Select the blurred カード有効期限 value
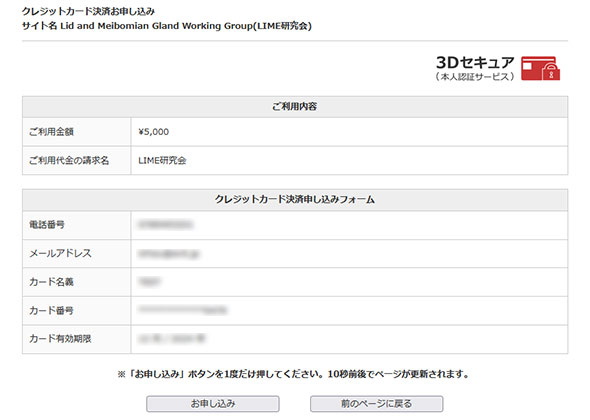590x420 pixels. [172, 339]
